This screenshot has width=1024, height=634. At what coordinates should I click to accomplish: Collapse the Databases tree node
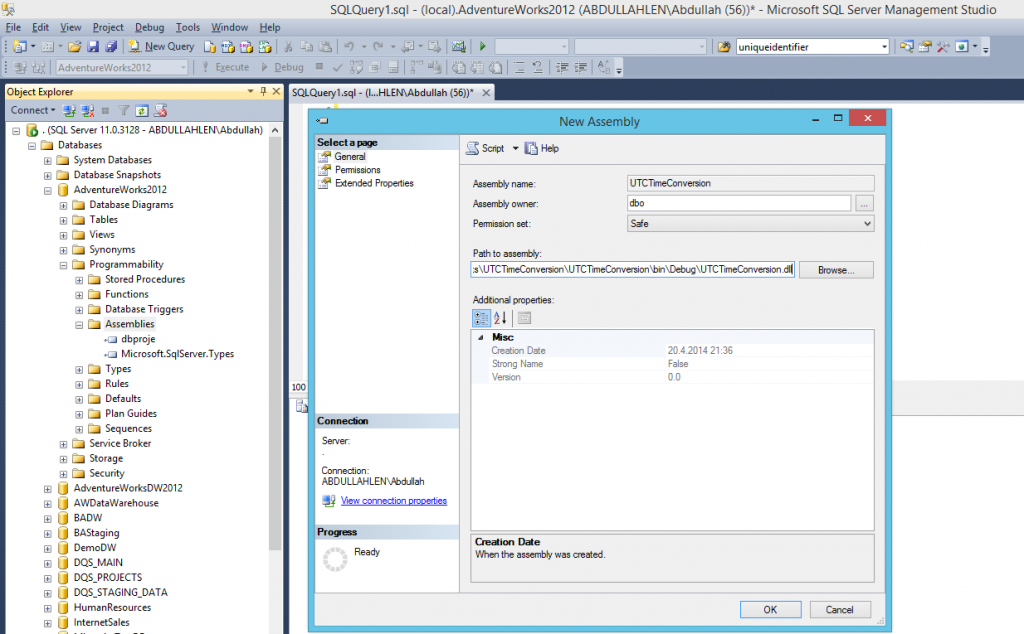point(31,146)
